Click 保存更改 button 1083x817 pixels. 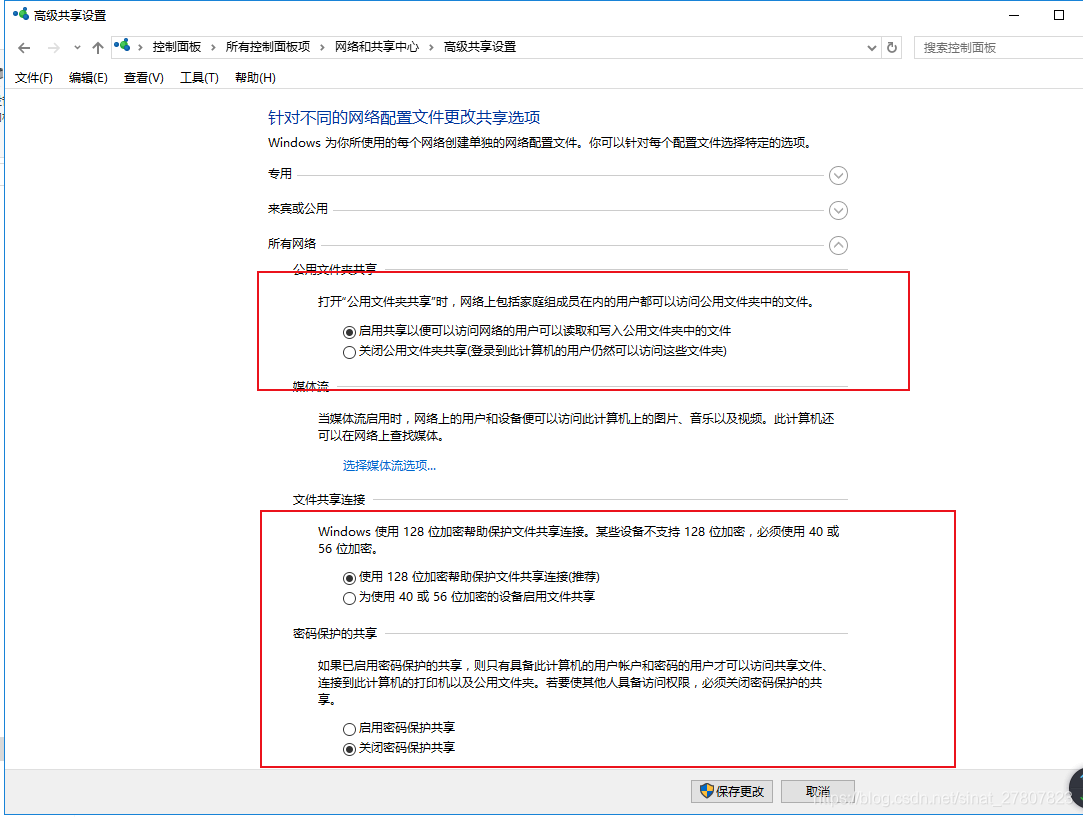[x=731, y=791]
